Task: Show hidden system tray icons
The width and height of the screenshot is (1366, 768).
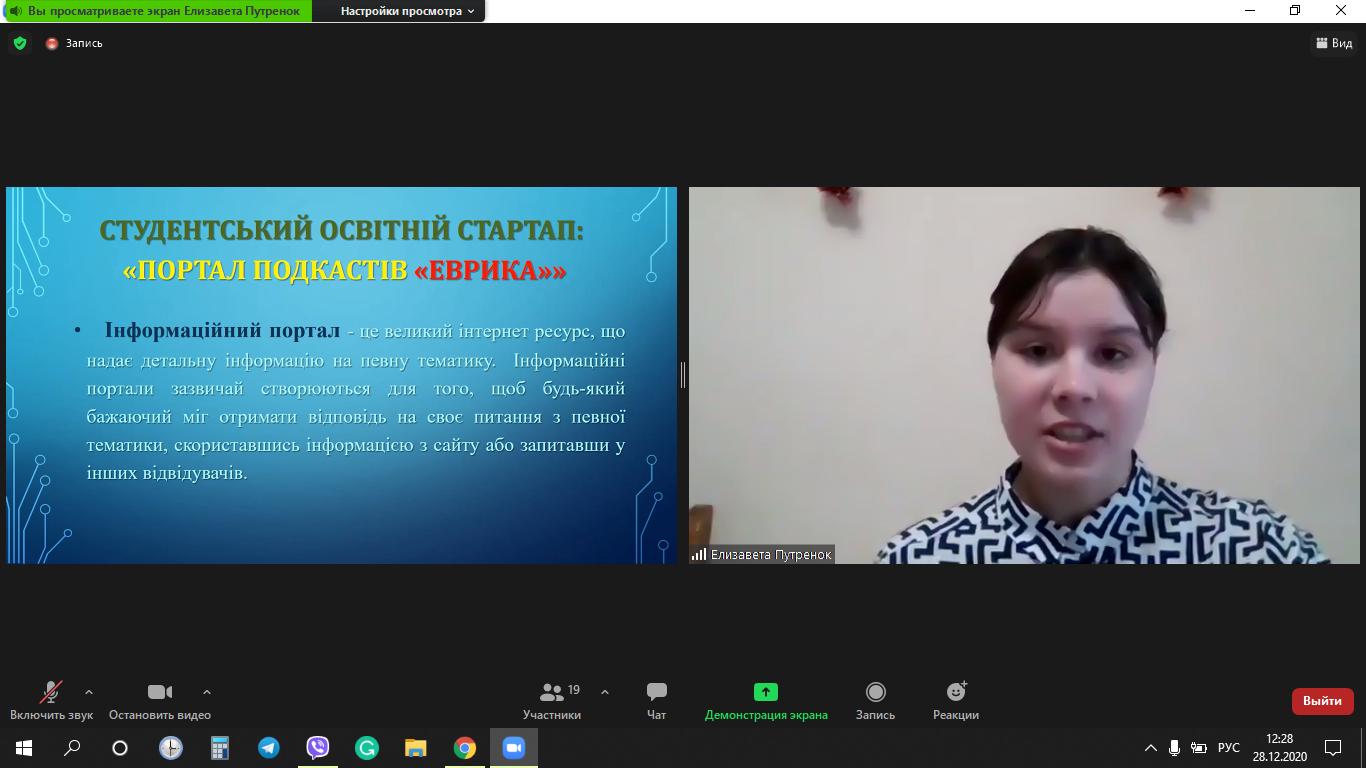Action: [x=1151, y=747]
